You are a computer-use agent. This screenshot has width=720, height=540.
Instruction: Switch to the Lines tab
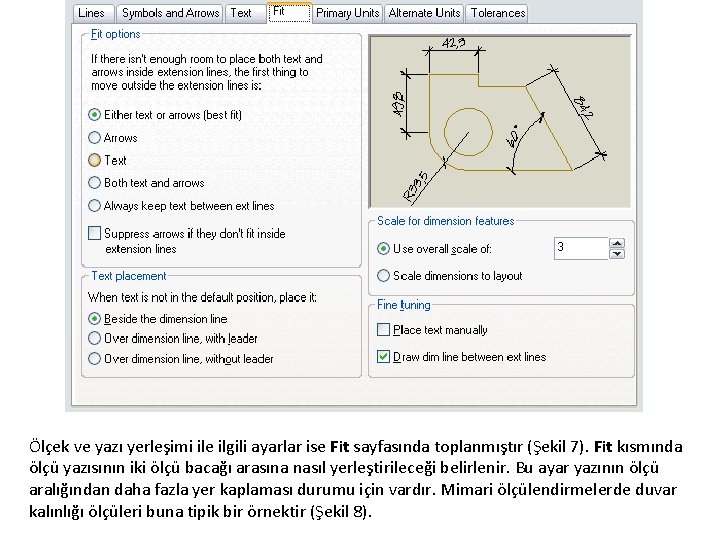coord(92,13)
